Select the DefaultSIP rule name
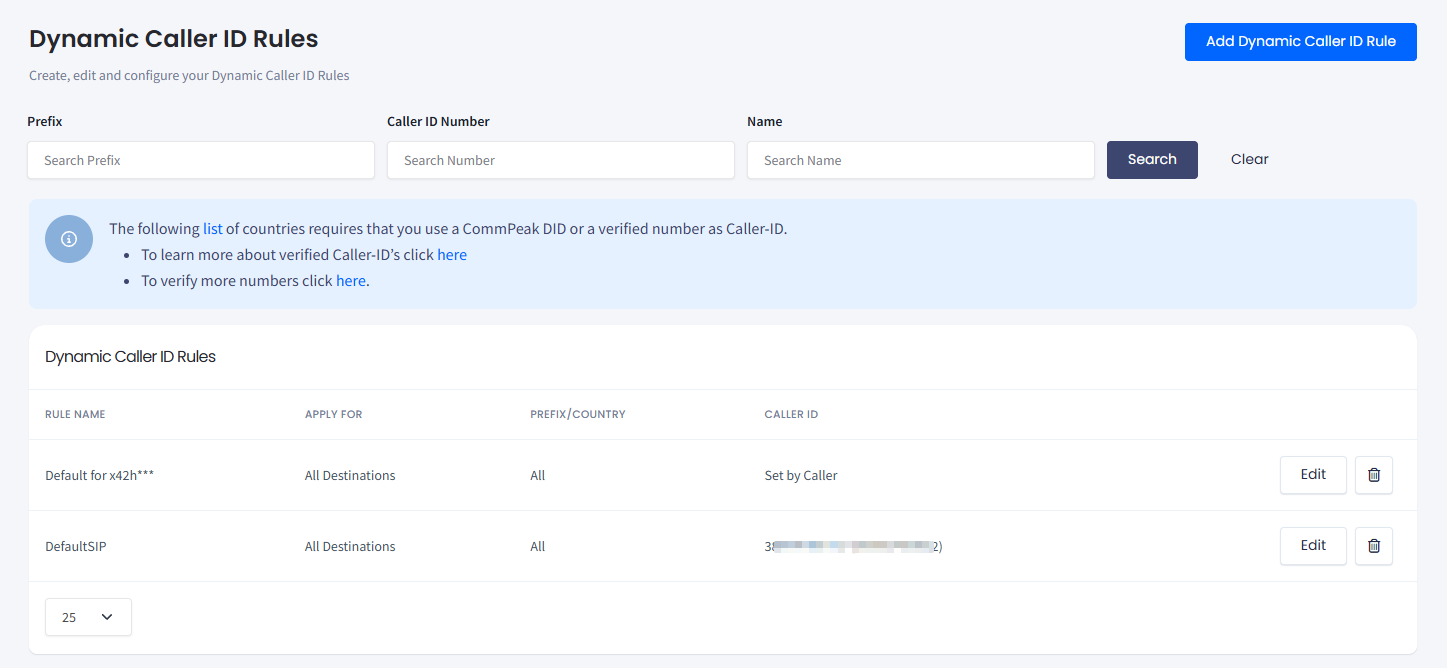 [76, 547]
